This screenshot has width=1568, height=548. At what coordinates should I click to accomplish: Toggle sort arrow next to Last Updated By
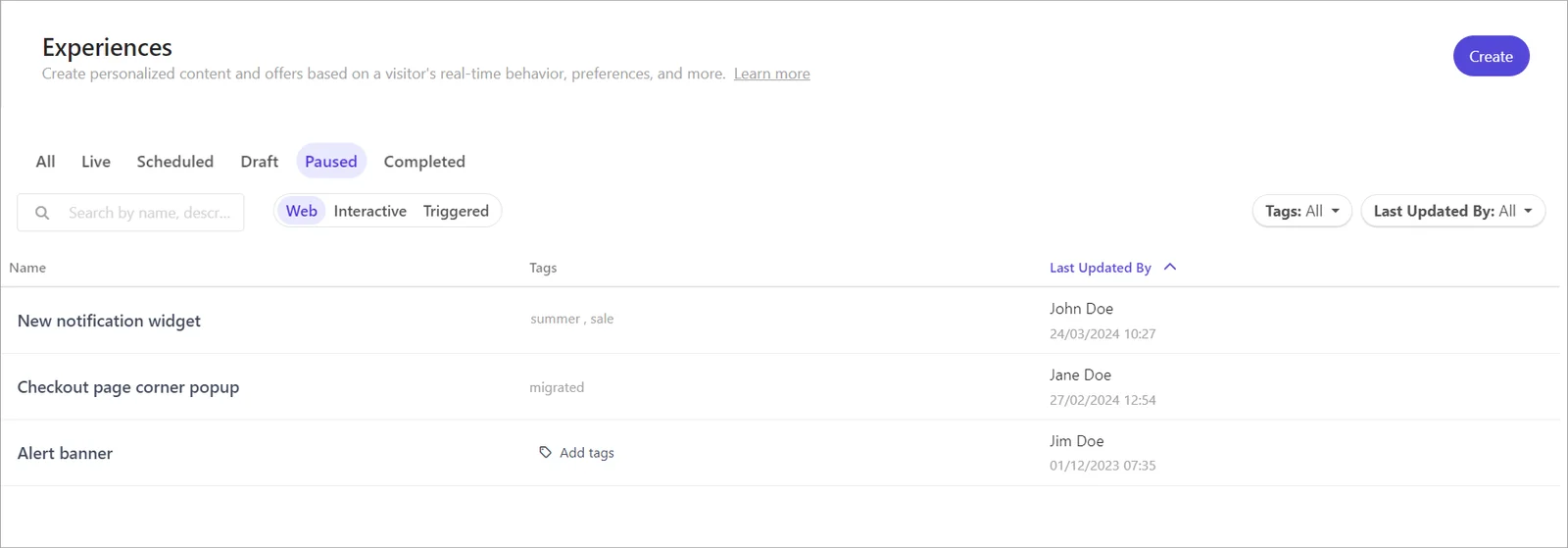(1169, 267)
